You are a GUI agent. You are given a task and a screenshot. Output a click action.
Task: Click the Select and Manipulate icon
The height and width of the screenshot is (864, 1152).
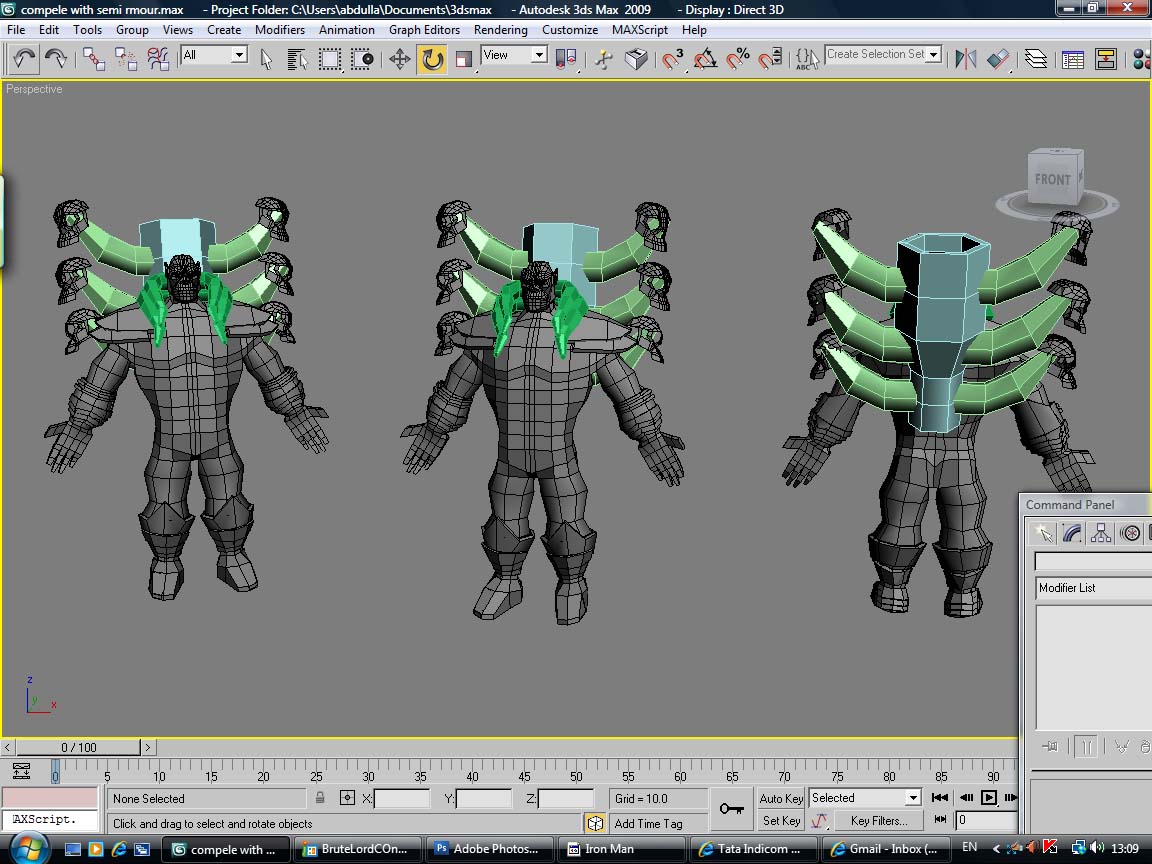[x=604, y=58]
